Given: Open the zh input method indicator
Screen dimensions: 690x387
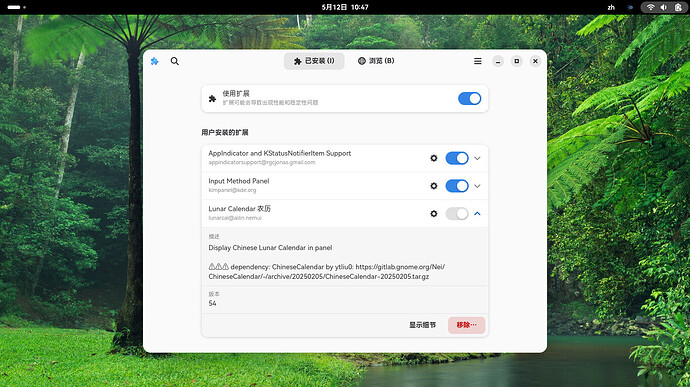Looking at the screenshot, I should (x=611, y=7).
